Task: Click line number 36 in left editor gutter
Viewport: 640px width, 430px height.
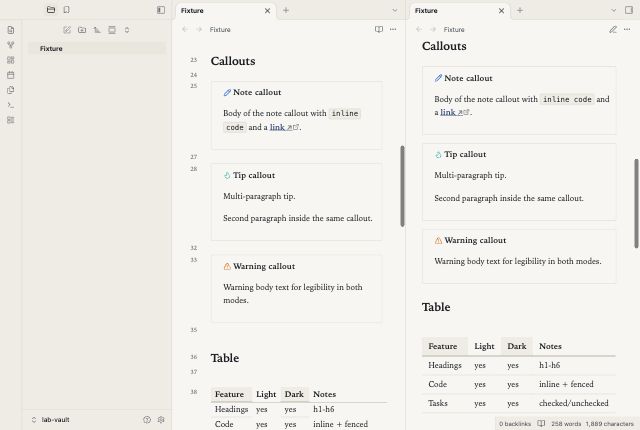Action: point(194,357)
